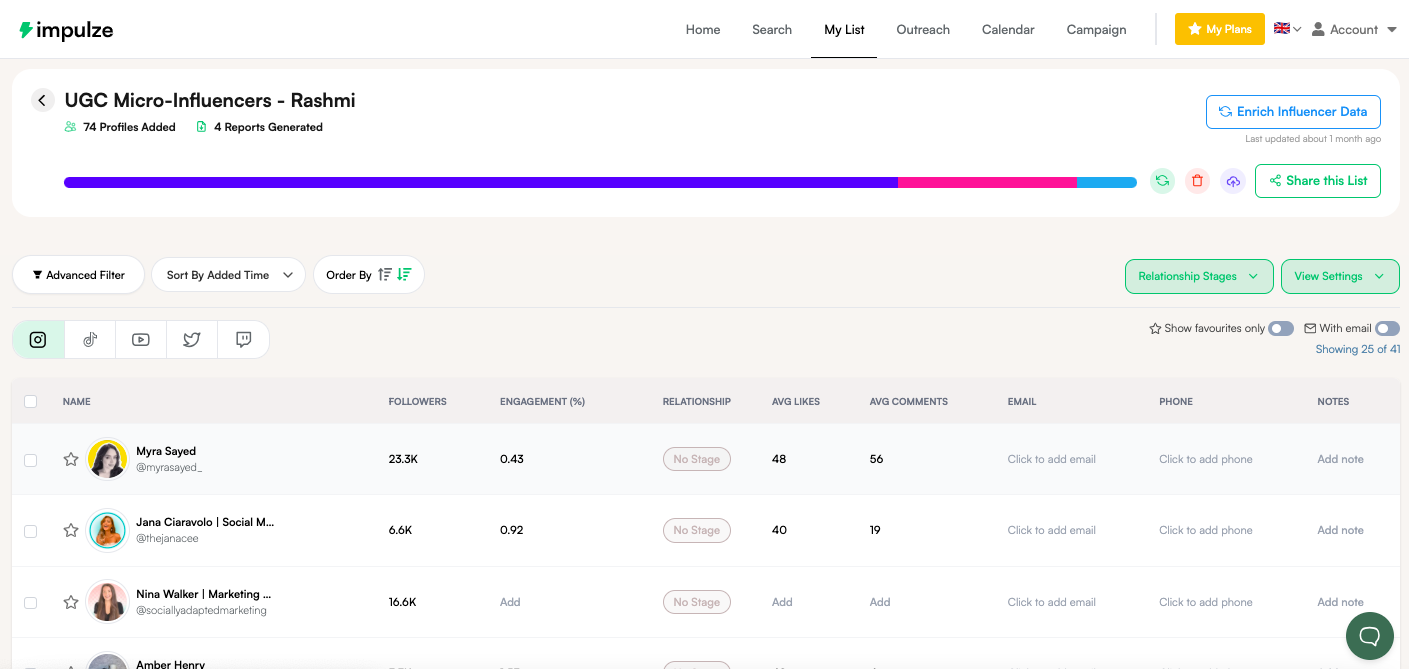Open the language flag dropdown
The height and width of the screenshot is (669, 1409).
click(1287, 29)
